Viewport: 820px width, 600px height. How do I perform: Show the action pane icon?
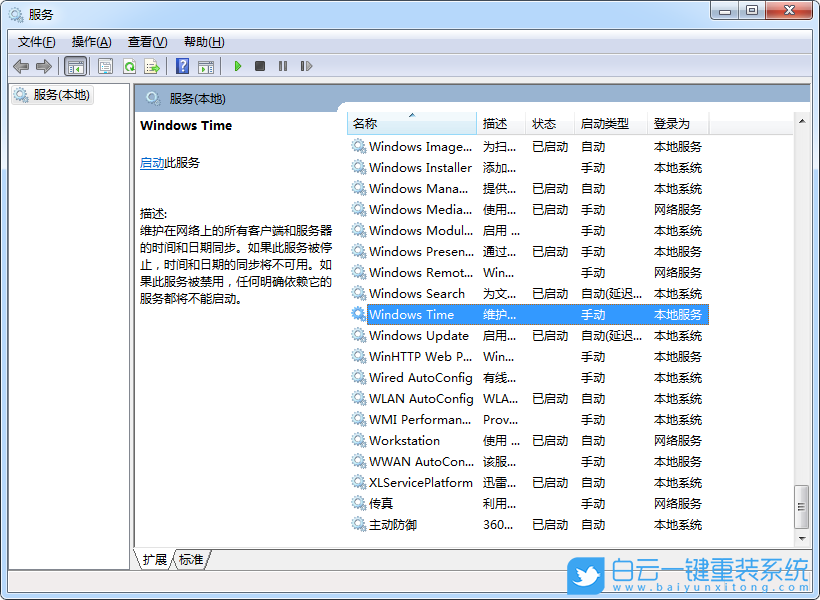point(208,66)
